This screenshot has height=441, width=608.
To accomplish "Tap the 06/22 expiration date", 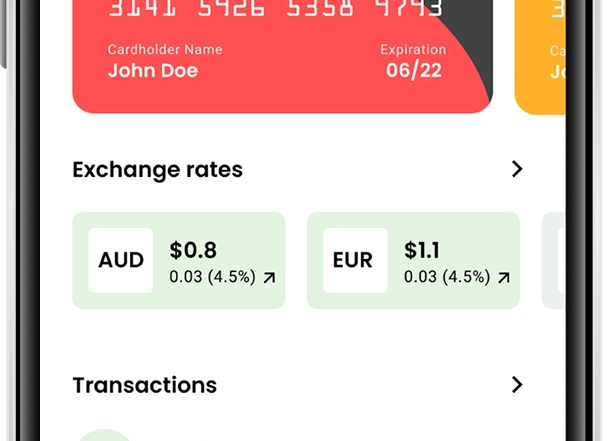I will pos(414,71).
